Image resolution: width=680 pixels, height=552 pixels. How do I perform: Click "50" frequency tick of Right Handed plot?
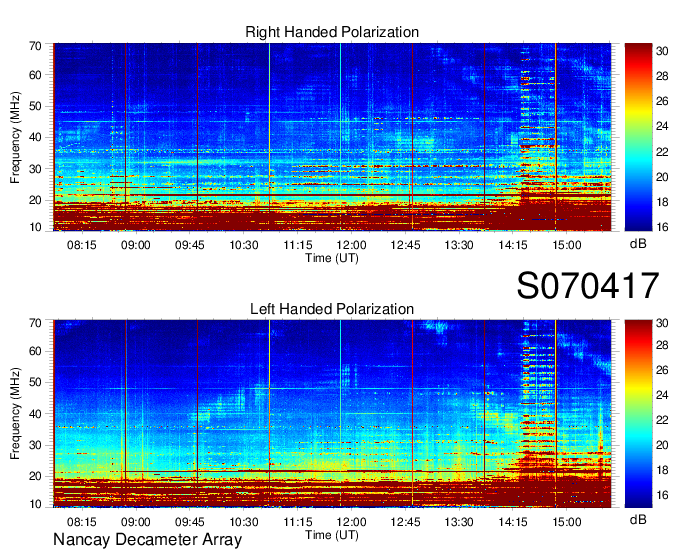pos(35,107)
